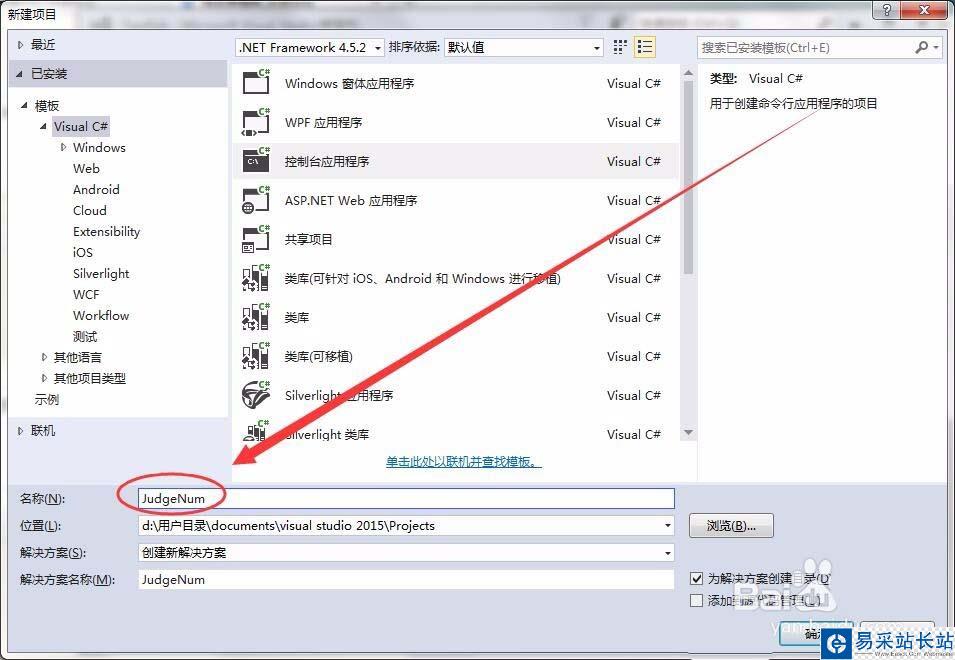Select the 类库(可移植) template icon
Screen dimensions: 955x660
pyautogui.click(x=256, y=355)
